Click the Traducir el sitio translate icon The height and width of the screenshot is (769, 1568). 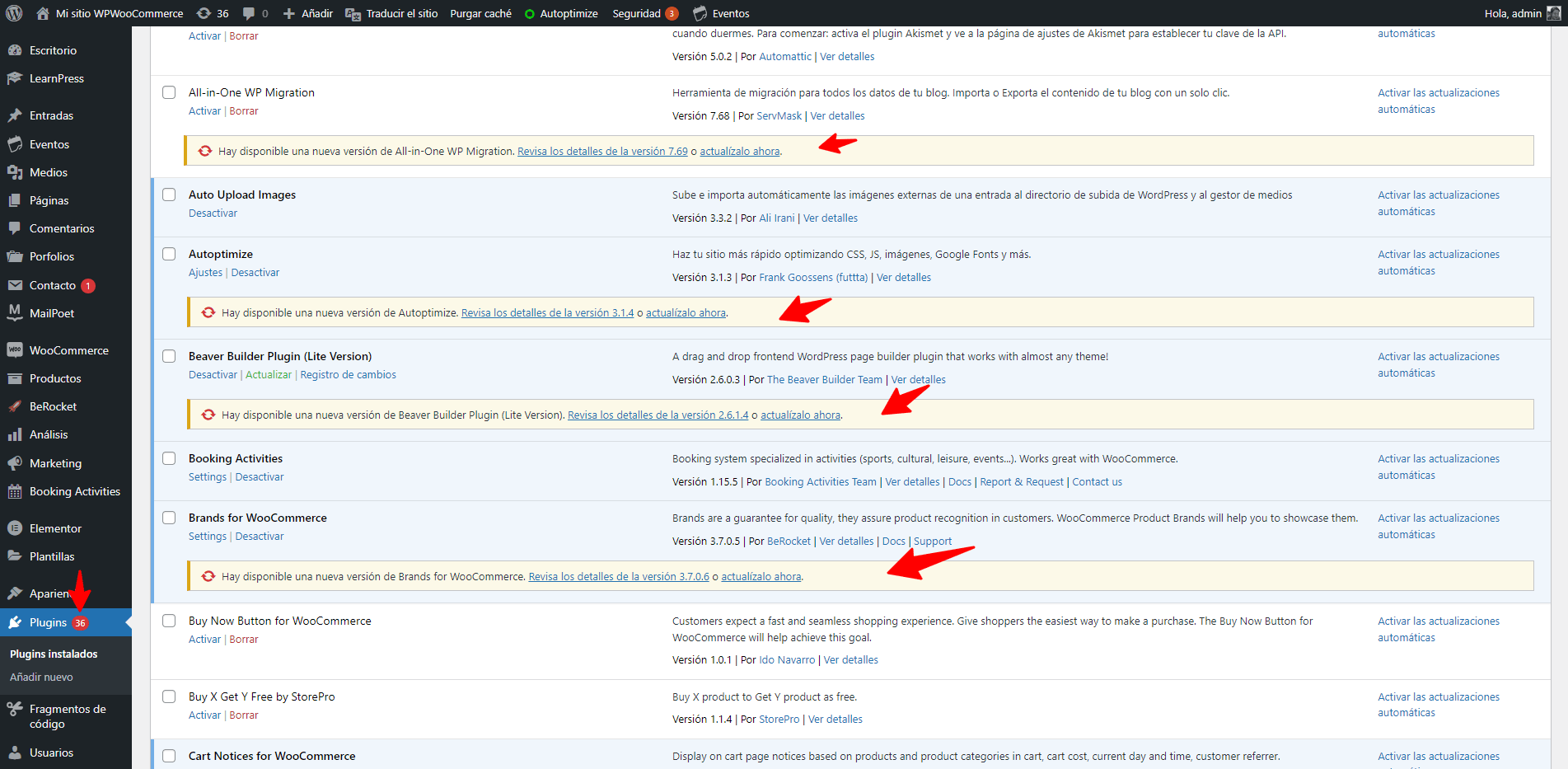tap(353, 13)
